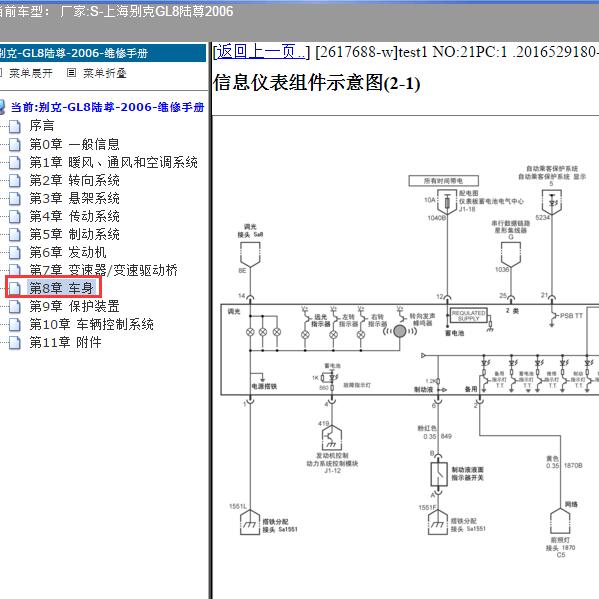Open 第4章 传动系统 chapter
Viewport: 599px width, 599px height.
pos(74,216)
